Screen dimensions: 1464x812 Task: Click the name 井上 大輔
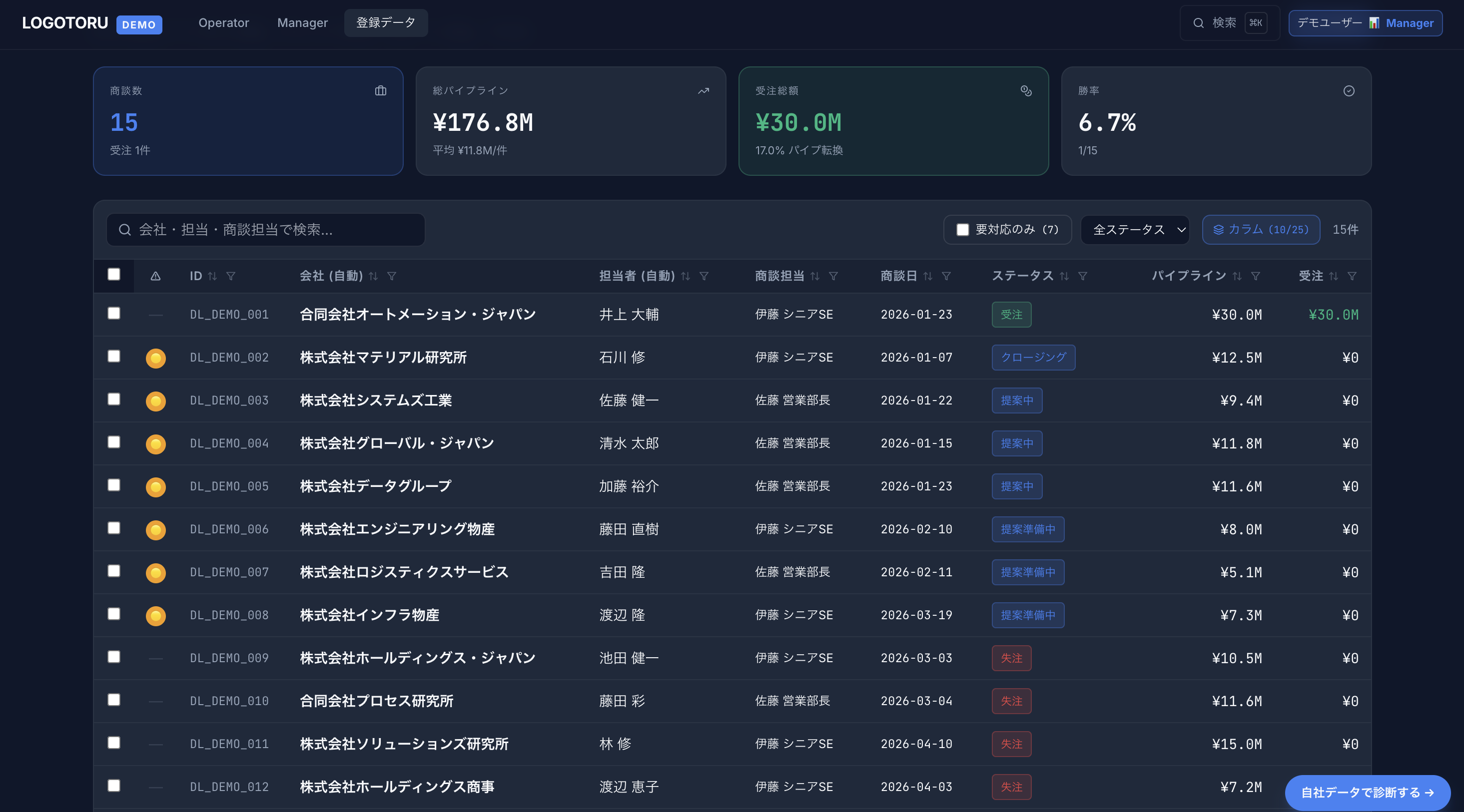[629, 315]
